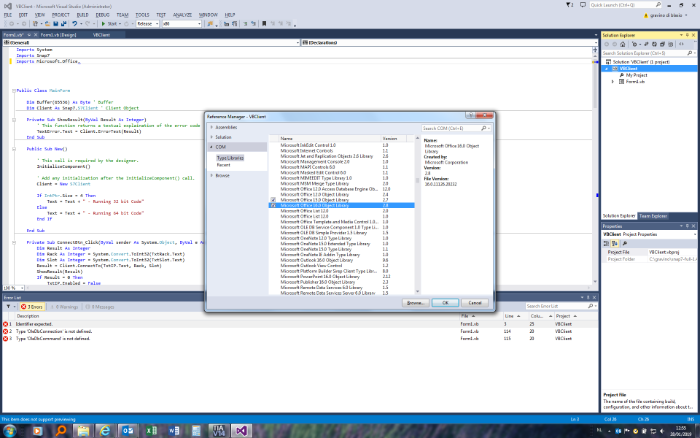Click the notifications flag icon
The width and height of the screenshot is (700, 438).
pos(570,5)
